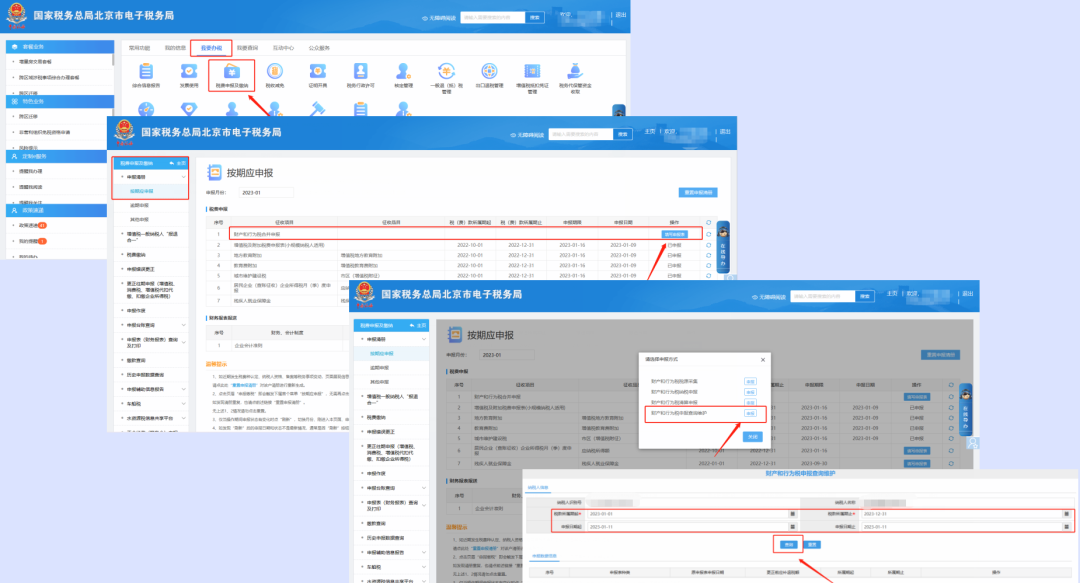Click 填写申报表 button in middle window row 1

click(674, 234)
